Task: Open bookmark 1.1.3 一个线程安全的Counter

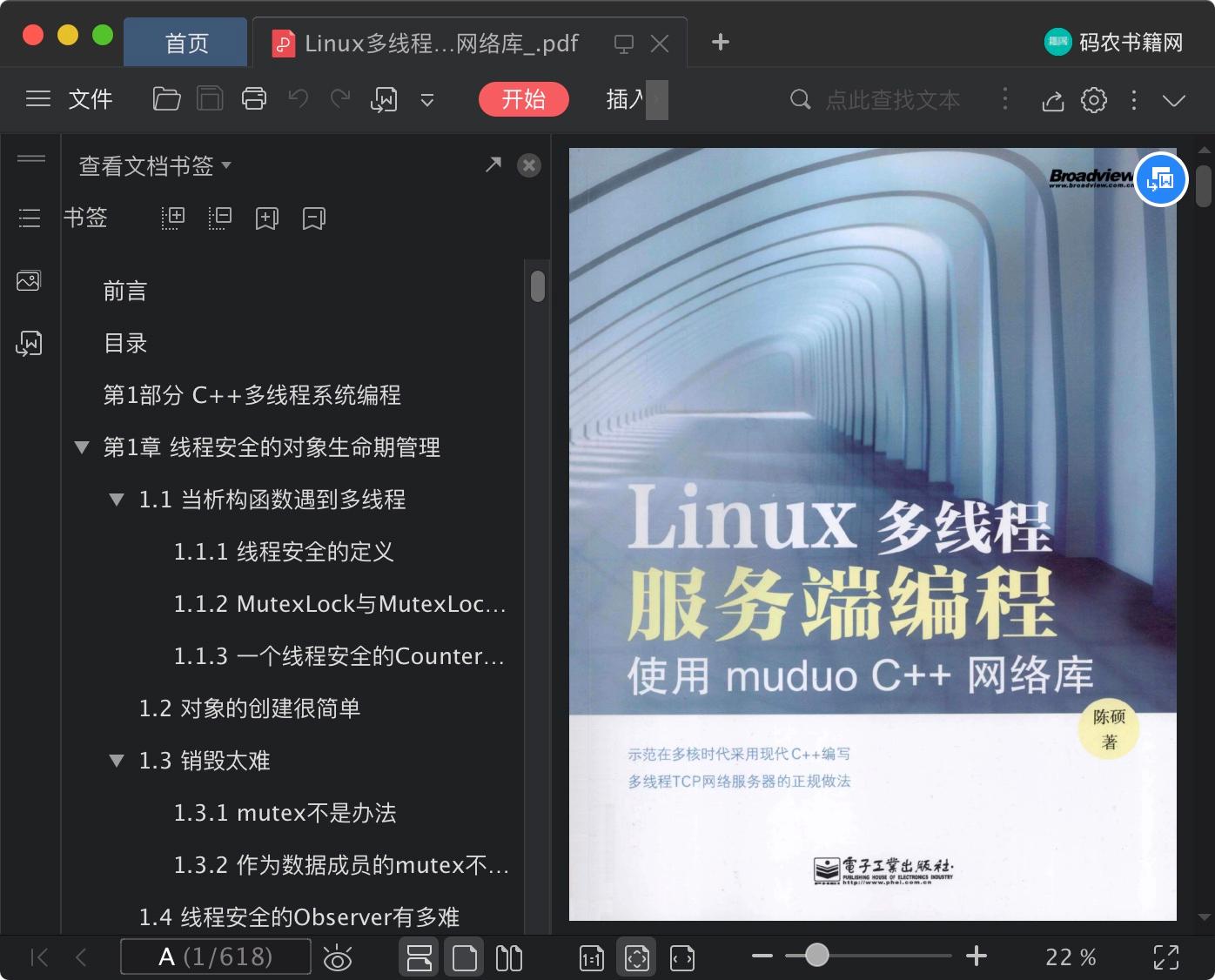Action: pyautogui.click(x=339, y=656)
